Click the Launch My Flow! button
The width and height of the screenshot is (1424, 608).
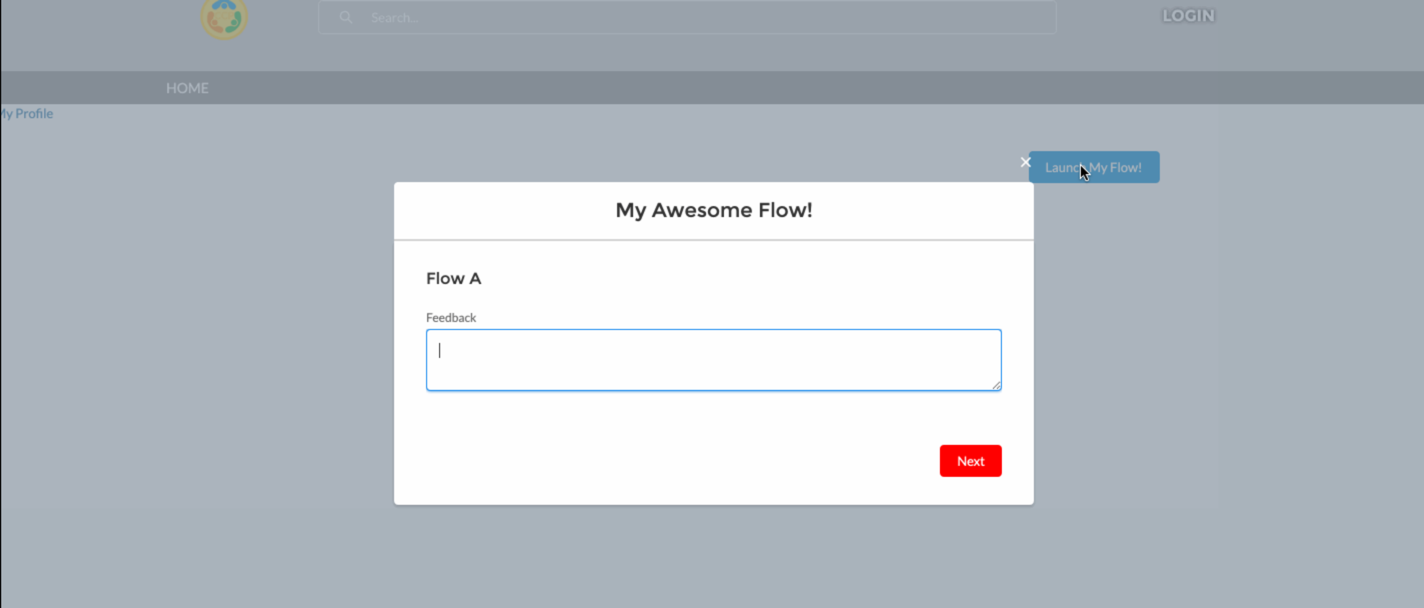(1094, 167)
